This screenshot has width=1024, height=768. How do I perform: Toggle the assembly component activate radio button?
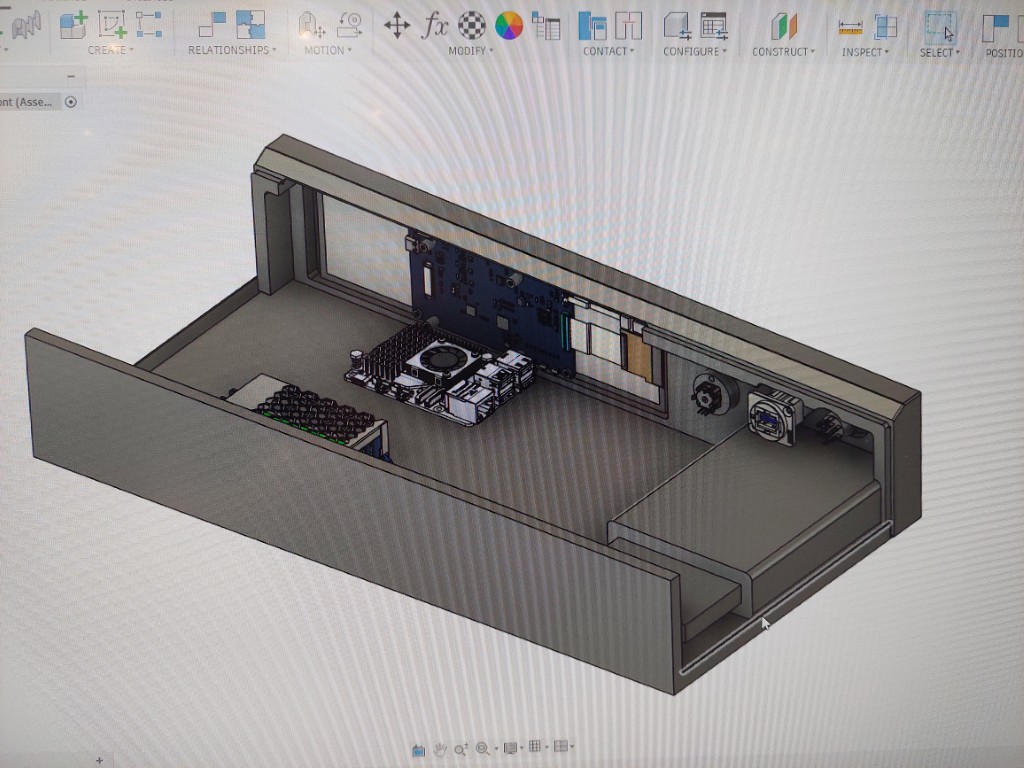[71, 101]
